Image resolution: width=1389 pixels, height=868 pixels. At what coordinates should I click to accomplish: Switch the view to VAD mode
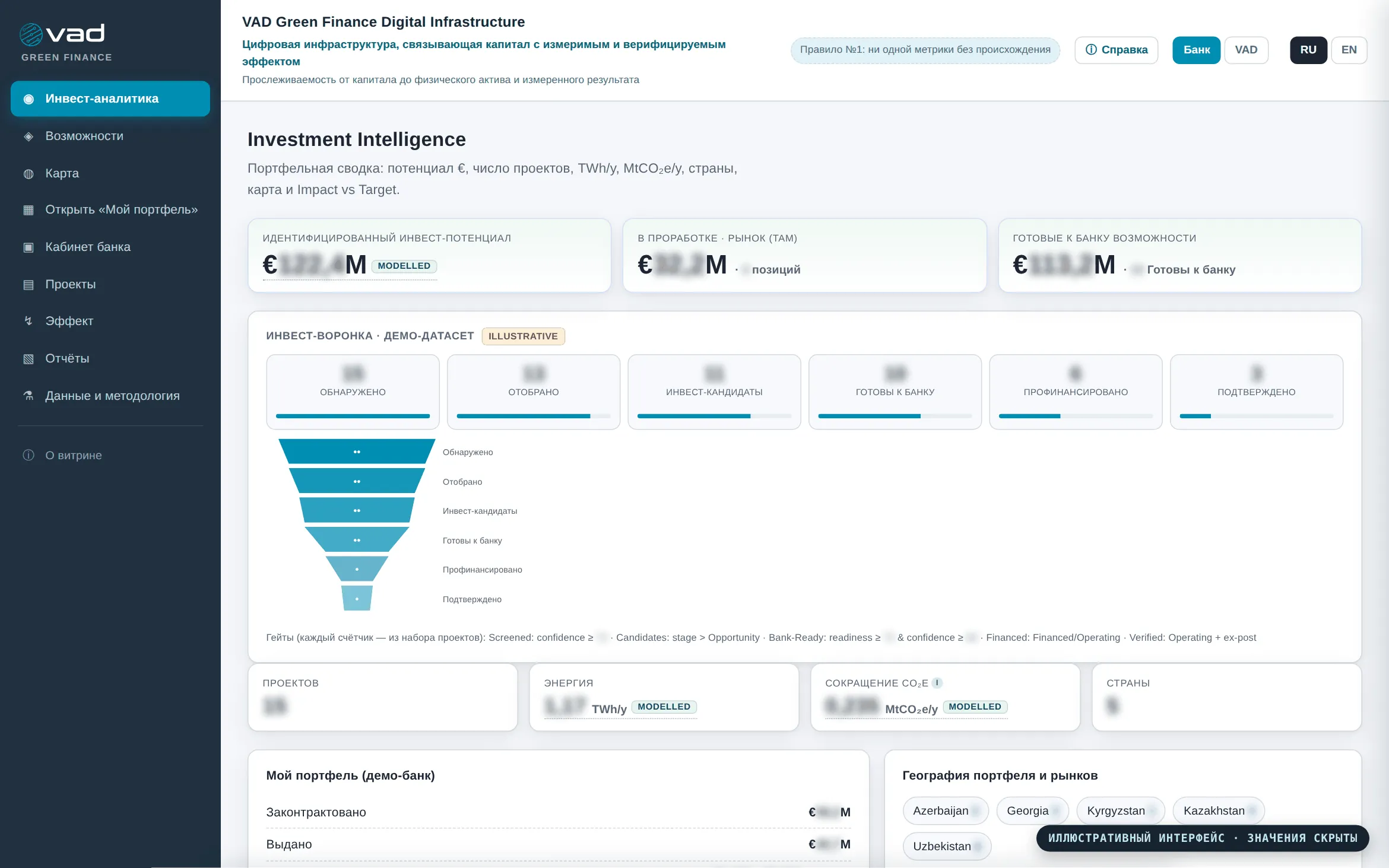[x=1246, y=50]
